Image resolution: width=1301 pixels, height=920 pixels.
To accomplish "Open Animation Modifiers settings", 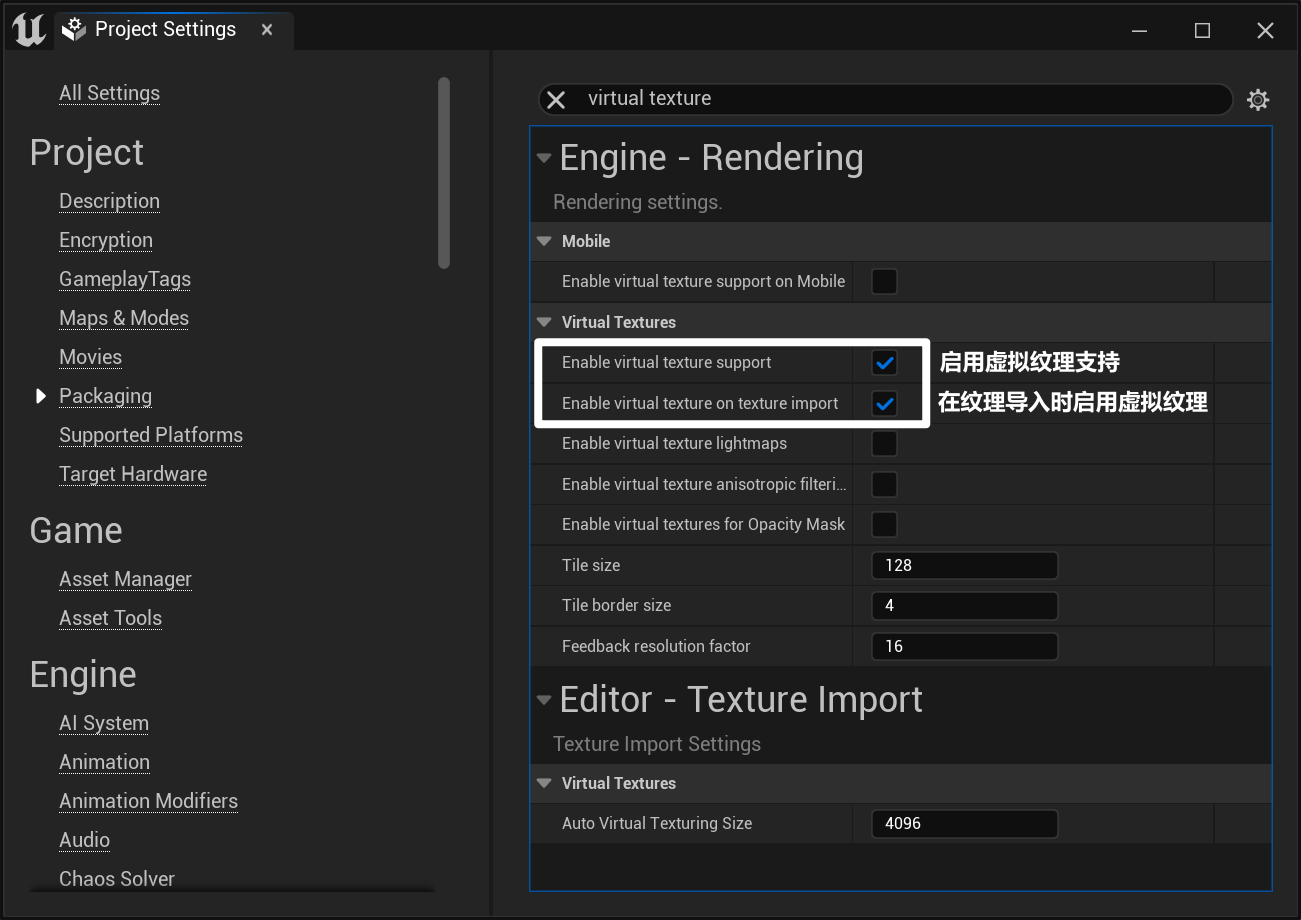I will tap(148, 801).
